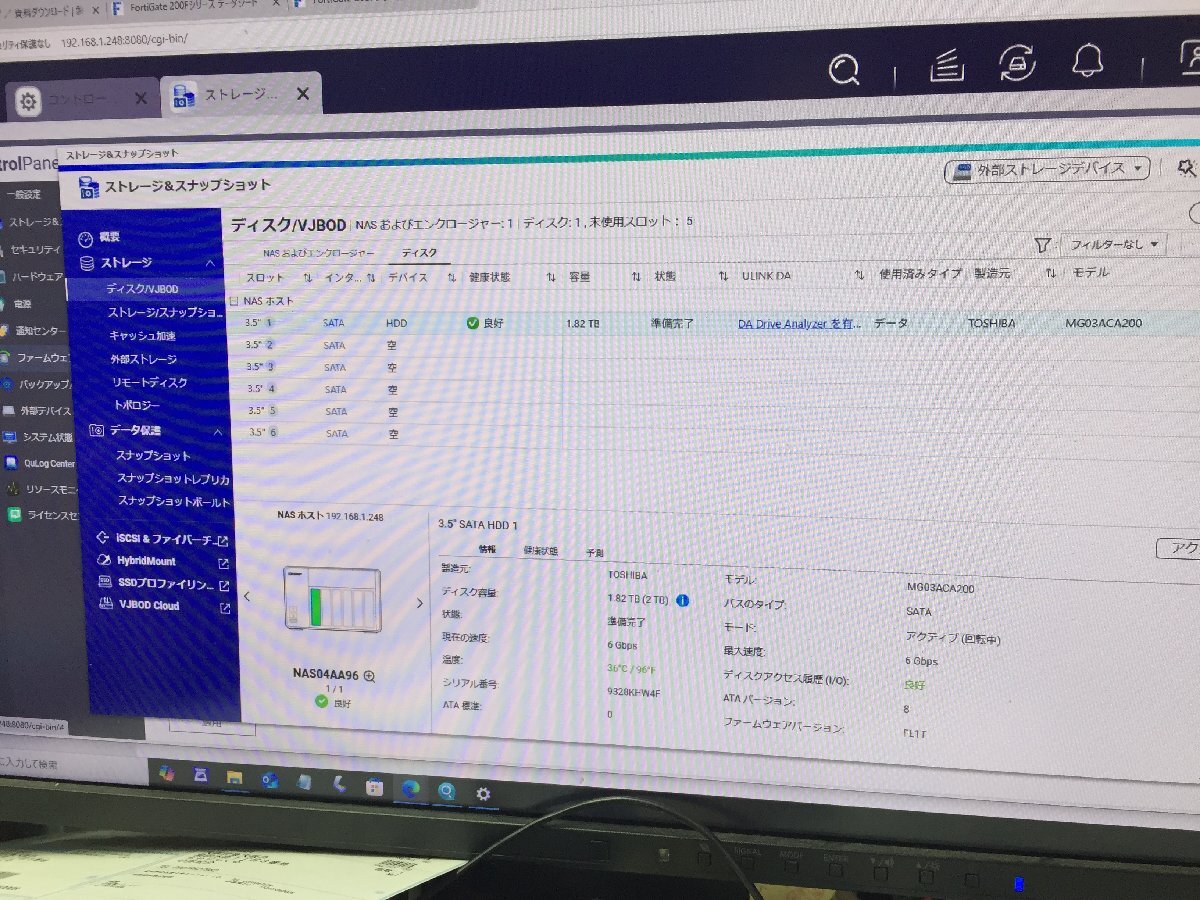
Task: Open the background tasks stack icon
Action: [945, 66]
